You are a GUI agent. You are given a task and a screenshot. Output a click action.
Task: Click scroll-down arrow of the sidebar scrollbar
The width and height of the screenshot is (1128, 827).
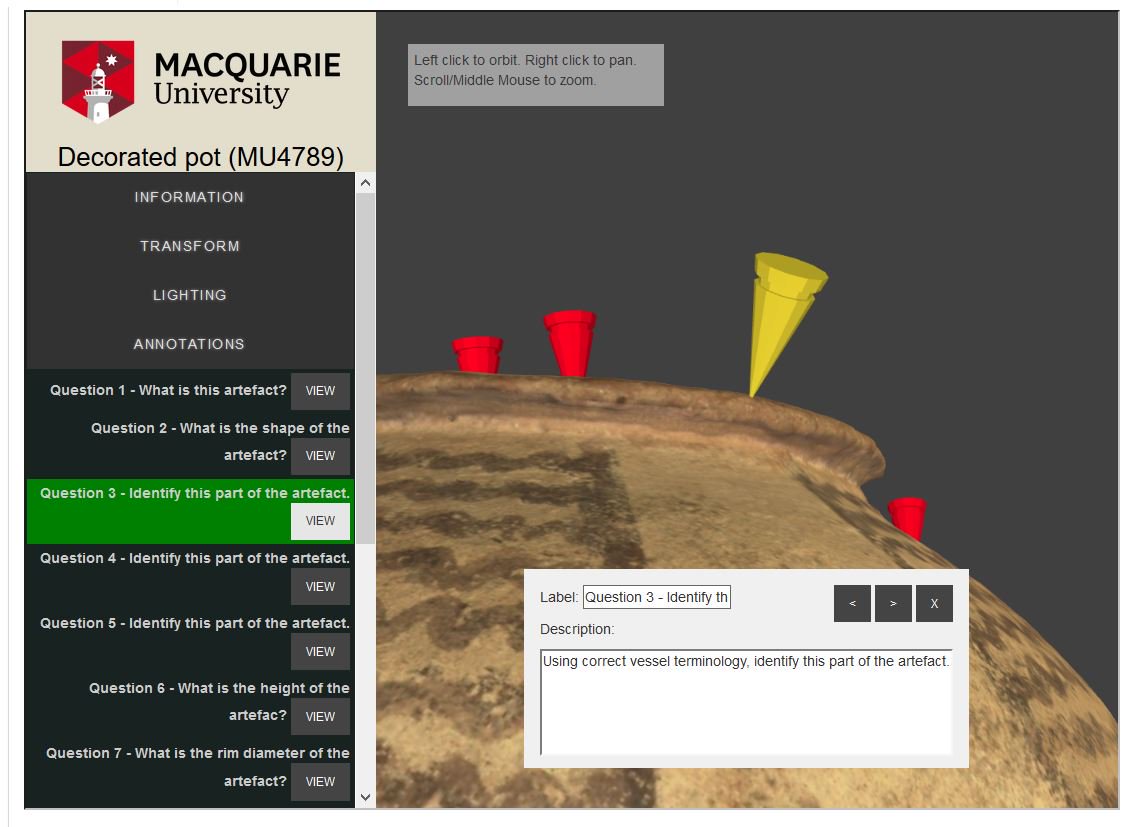tap(365, 798)
